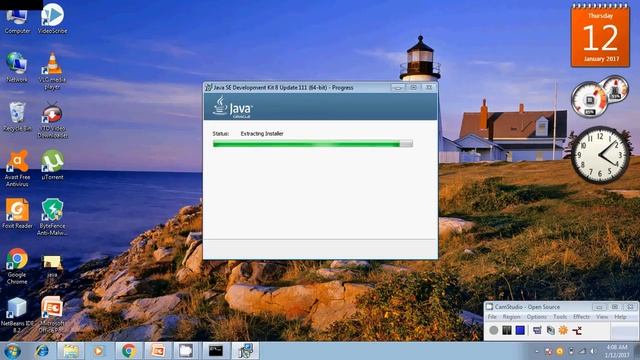This screenshot has height=360, width=640.
Task: Launch the uTorrent desktop shortcut
Action: (x=52, y=165)
